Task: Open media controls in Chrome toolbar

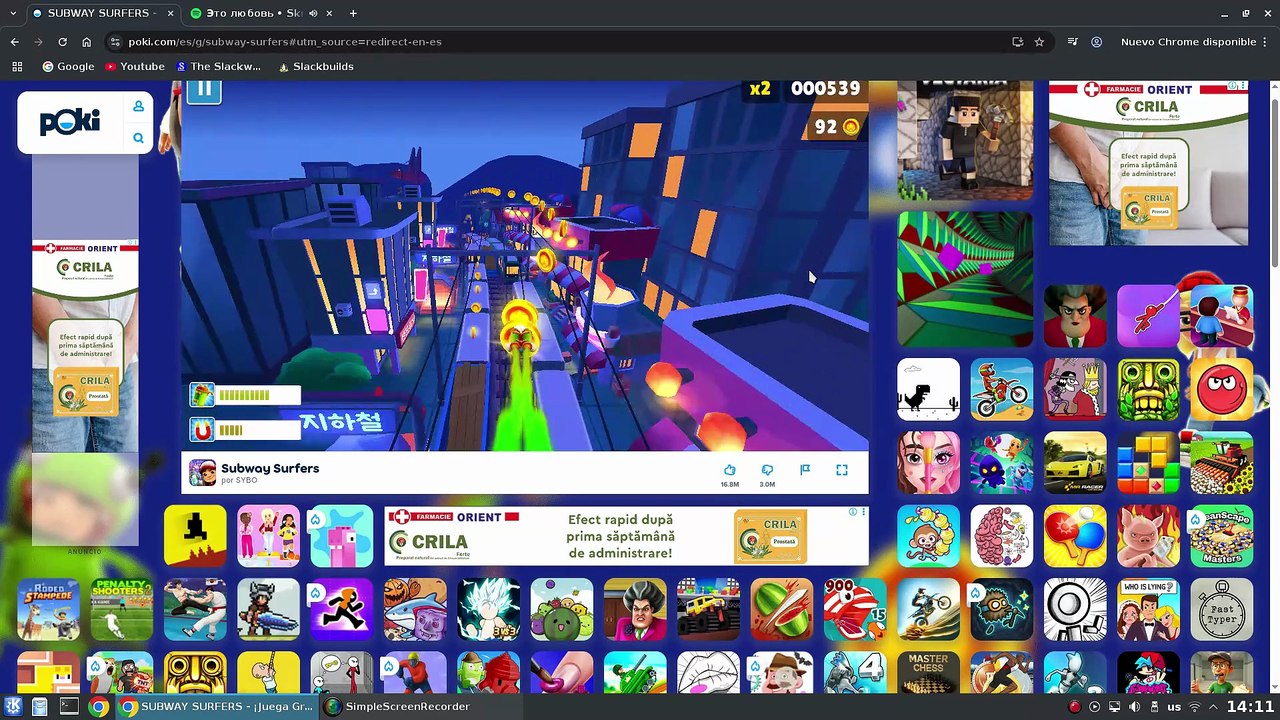Action: point(1072,42)
